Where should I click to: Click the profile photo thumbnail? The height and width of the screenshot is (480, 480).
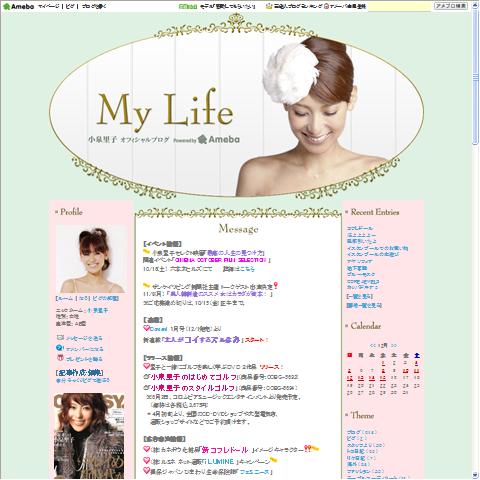91,259
